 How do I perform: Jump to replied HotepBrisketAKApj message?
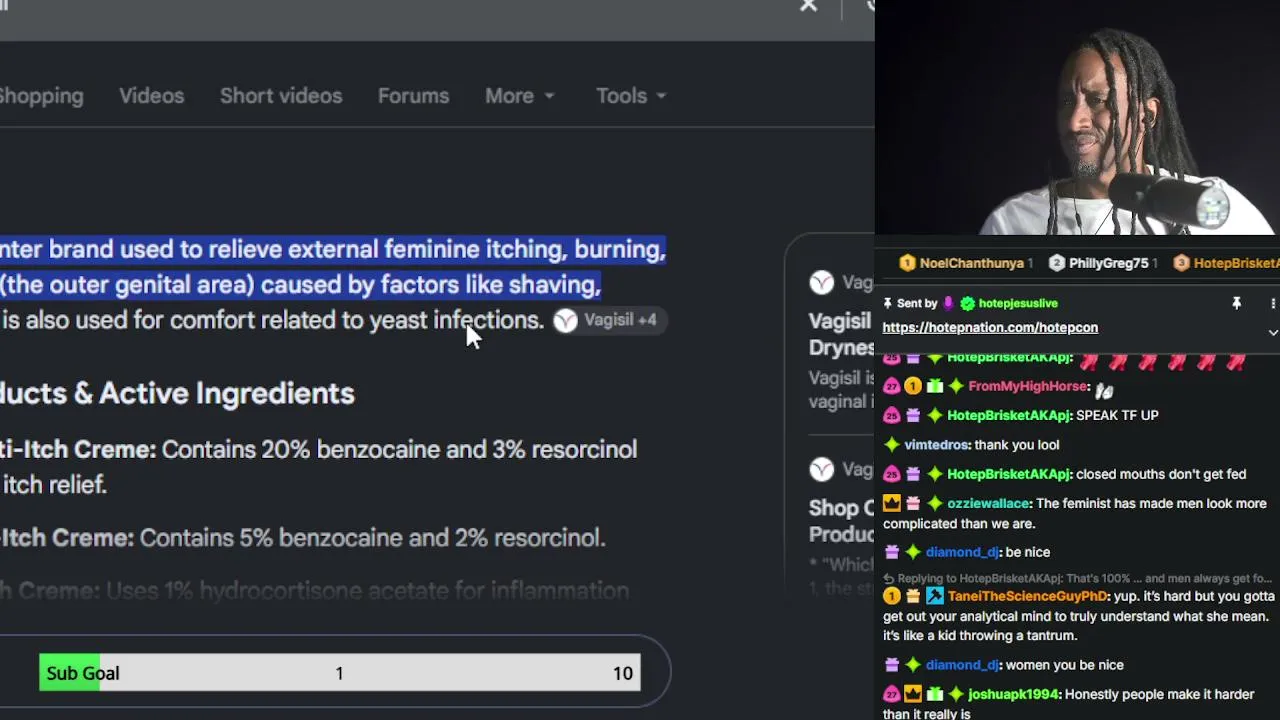[x=1078, y=578]
